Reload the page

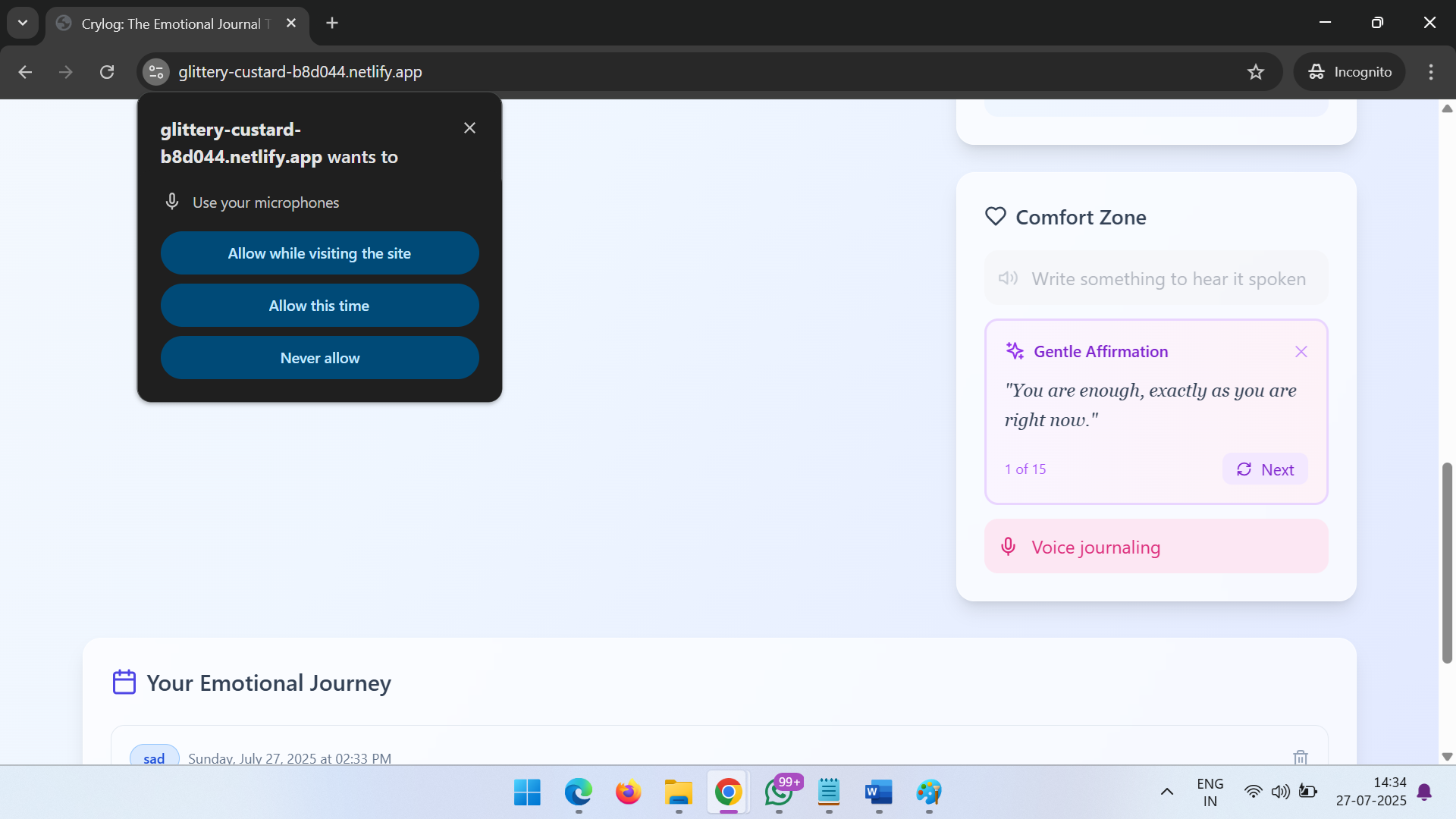[x=107, y=72]
